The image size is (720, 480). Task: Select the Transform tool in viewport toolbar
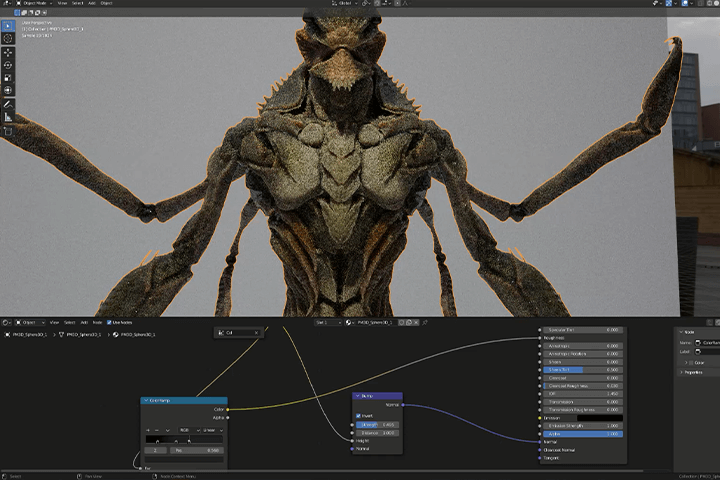(8, 90)
